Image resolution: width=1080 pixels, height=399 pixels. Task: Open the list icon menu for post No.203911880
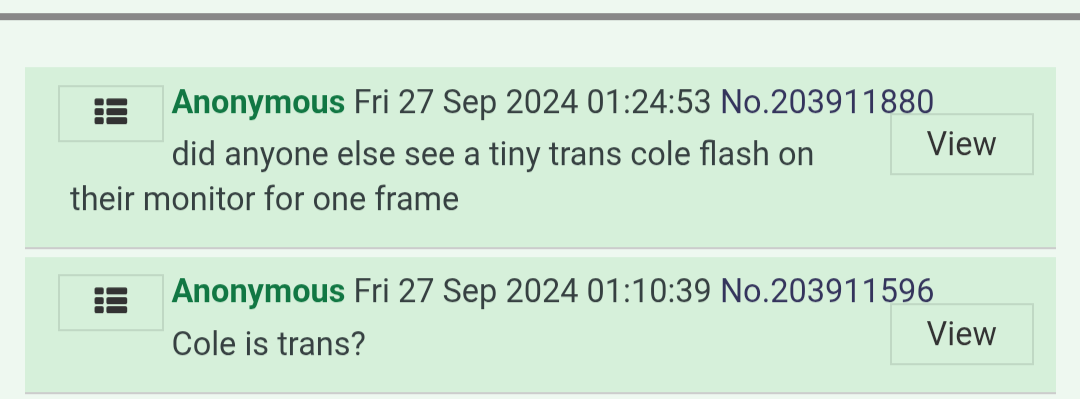click(x=111, y=113)
